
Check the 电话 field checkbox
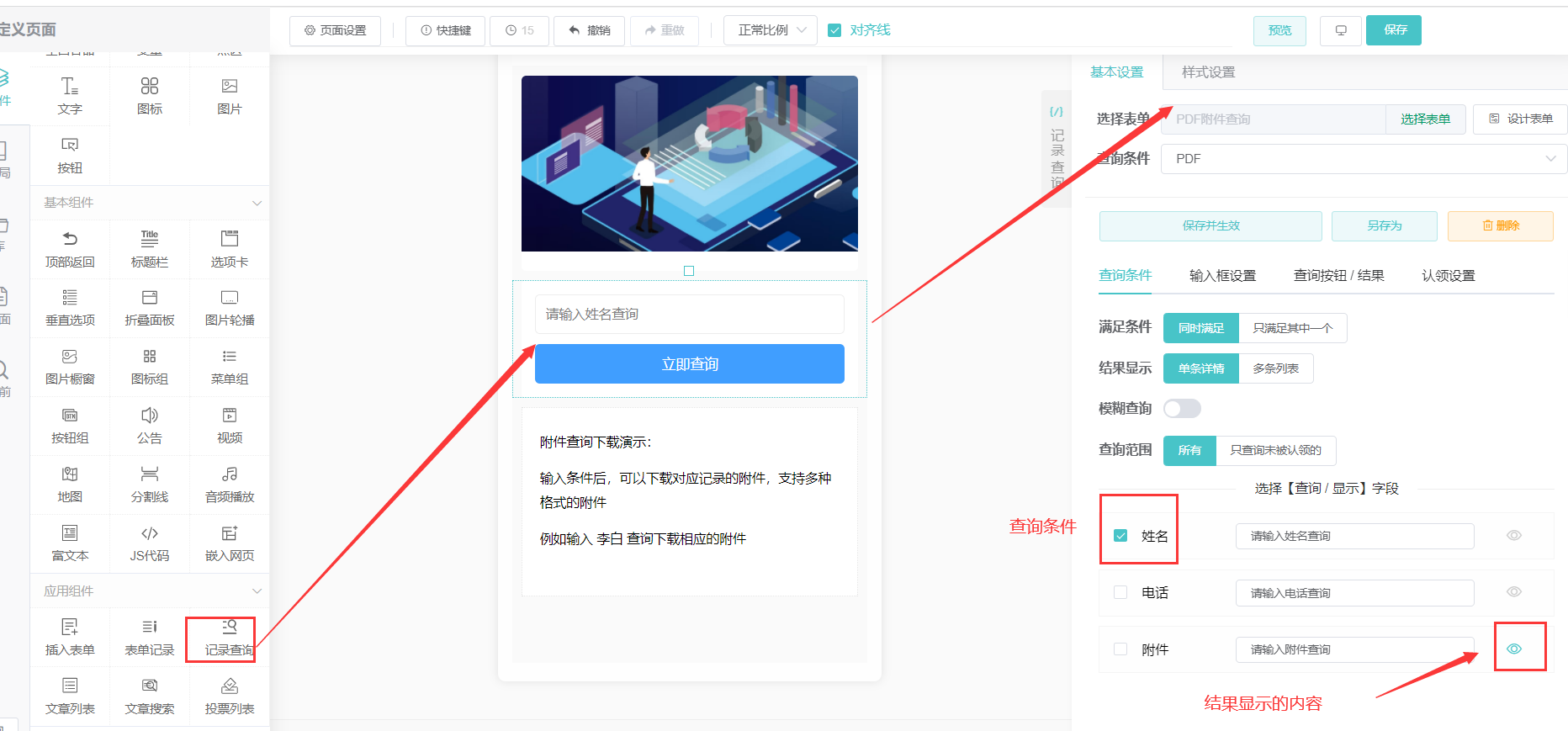click(1120, 592)
